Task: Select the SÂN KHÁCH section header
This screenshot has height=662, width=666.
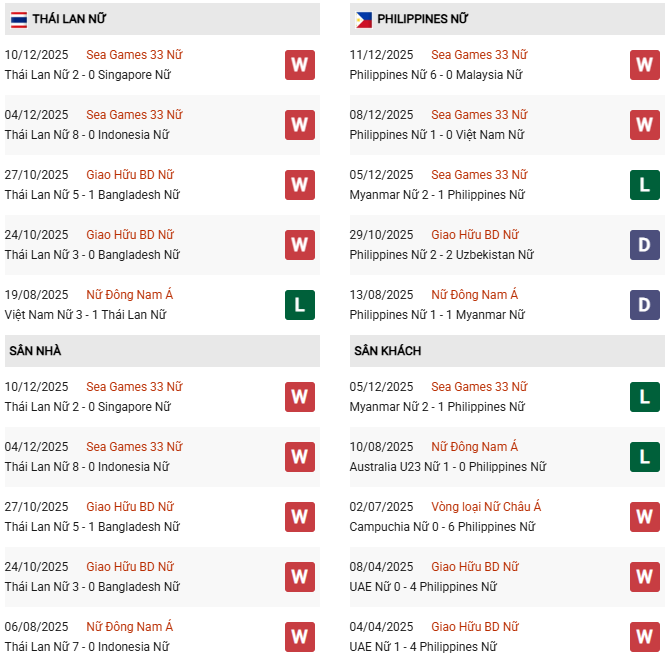Action: tap(387, 351)
